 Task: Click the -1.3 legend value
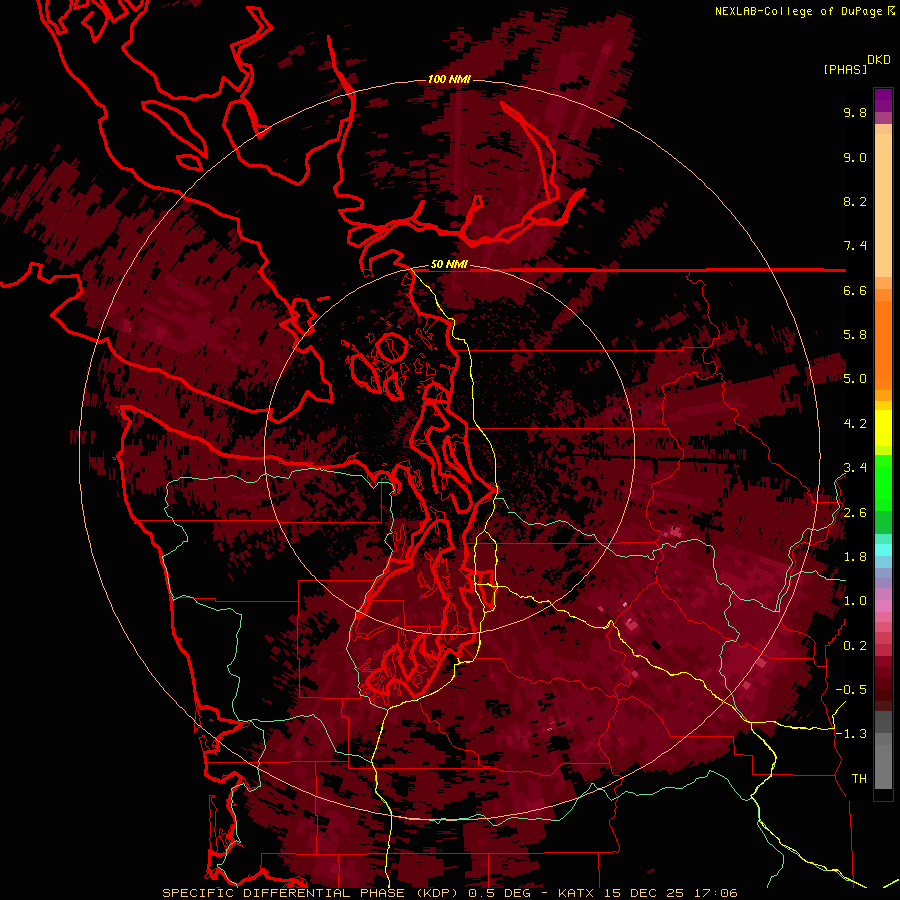[x=851, y=734]
